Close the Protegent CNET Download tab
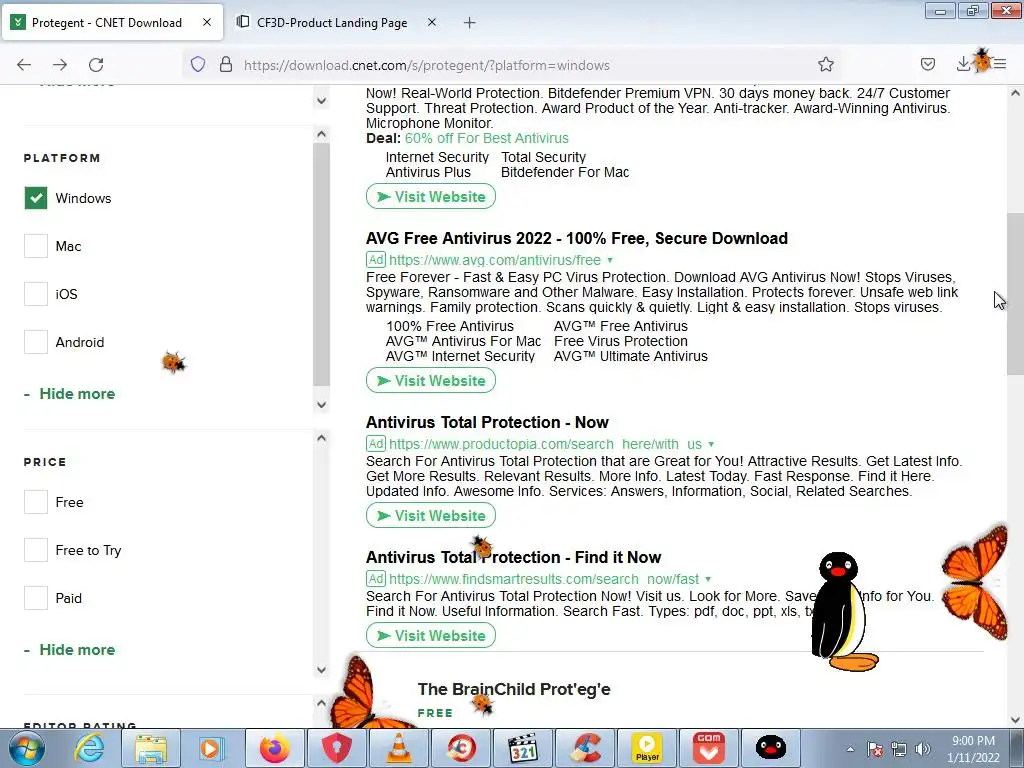Screen dimensions: 1024x768 (x=207, y=22)
